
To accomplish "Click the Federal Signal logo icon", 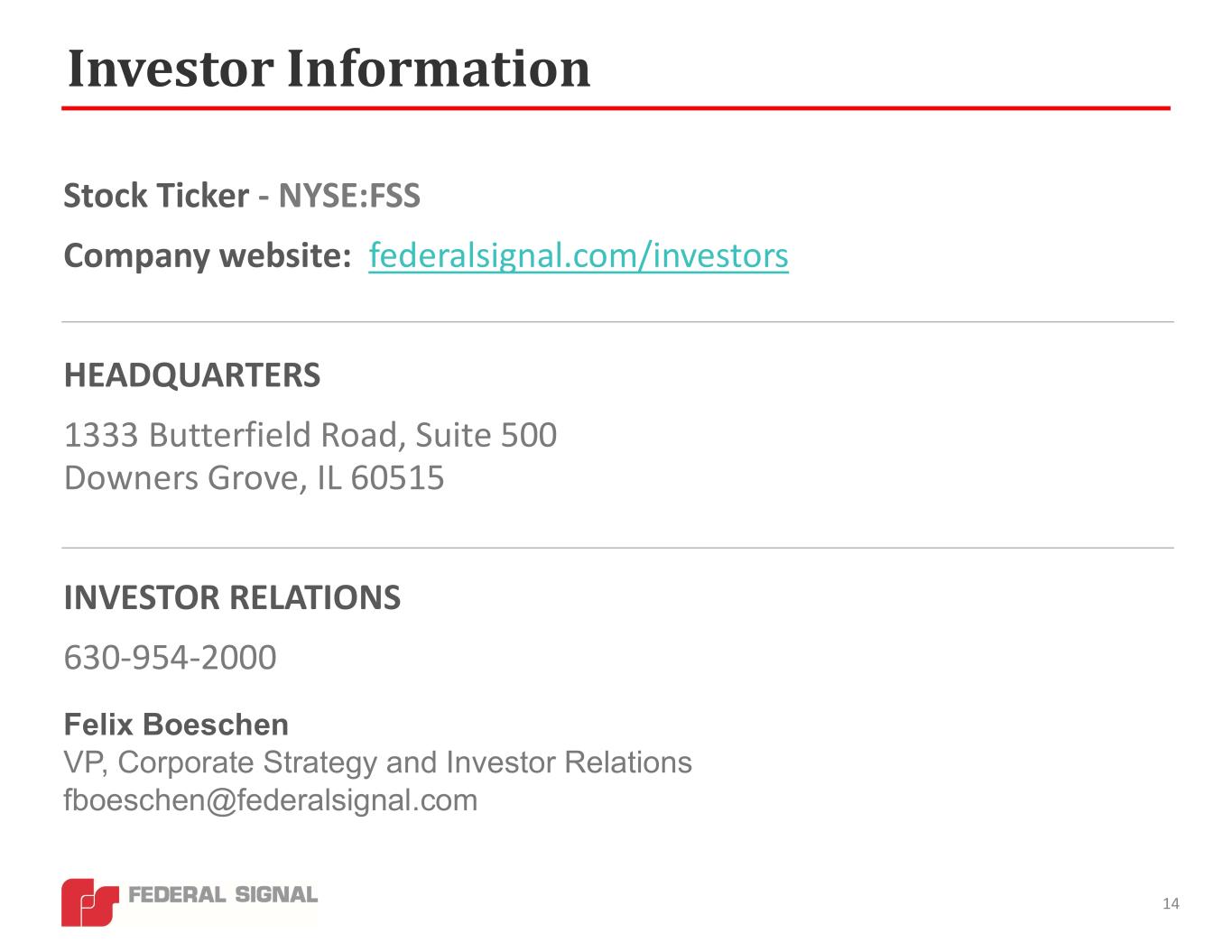I will (x=89, y=901).
